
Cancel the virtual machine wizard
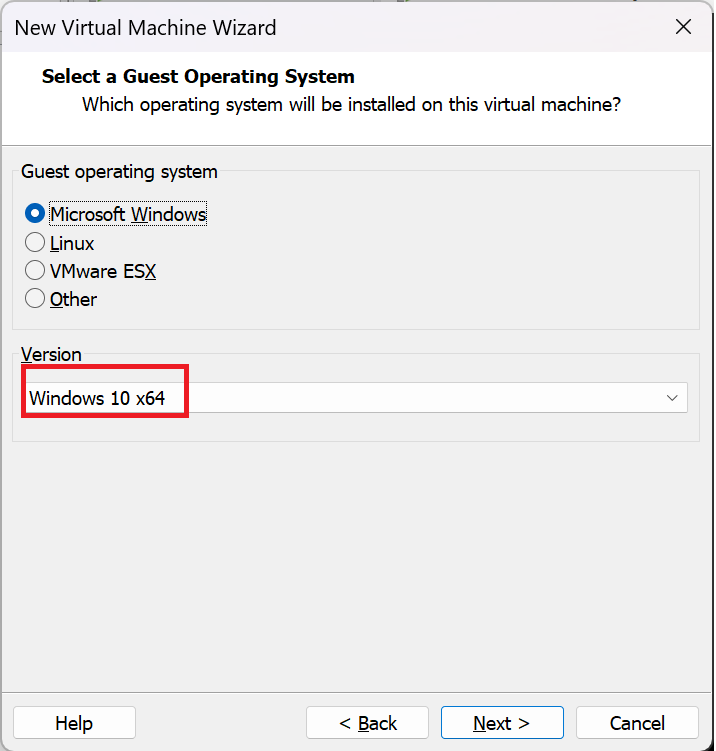[x=637, y=723]
